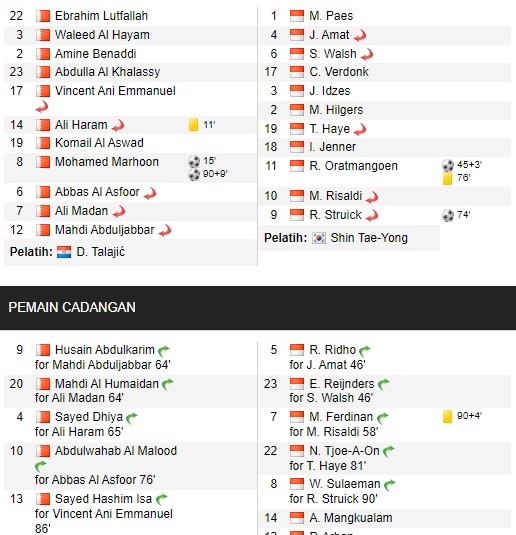
Task: Click green sub-in arrow next to R. Ridho
Action: click(x=364, y=350)
